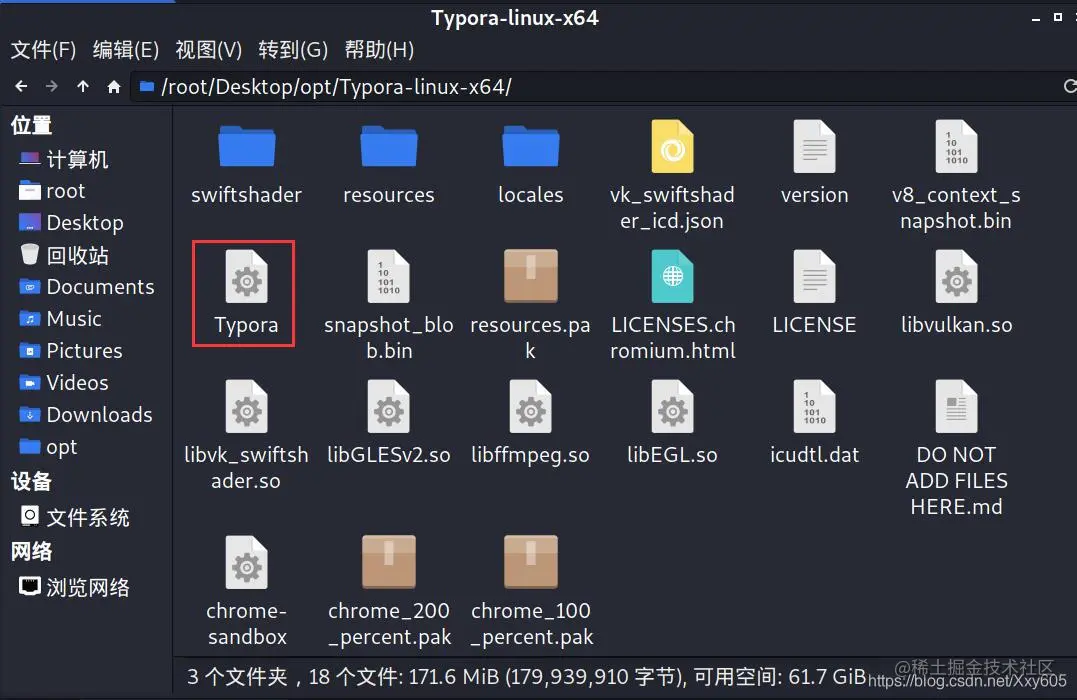1077x700 pixels.
Task: Select the Typora executable icon
Action: (x=247, y=276)
